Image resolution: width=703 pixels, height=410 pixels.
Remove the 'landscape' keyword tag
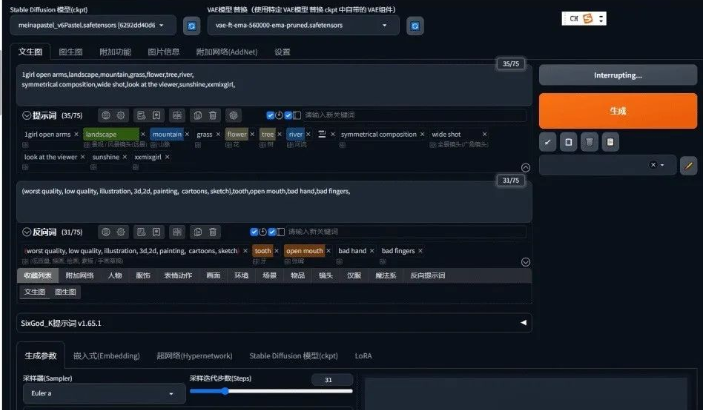[143, 134]
